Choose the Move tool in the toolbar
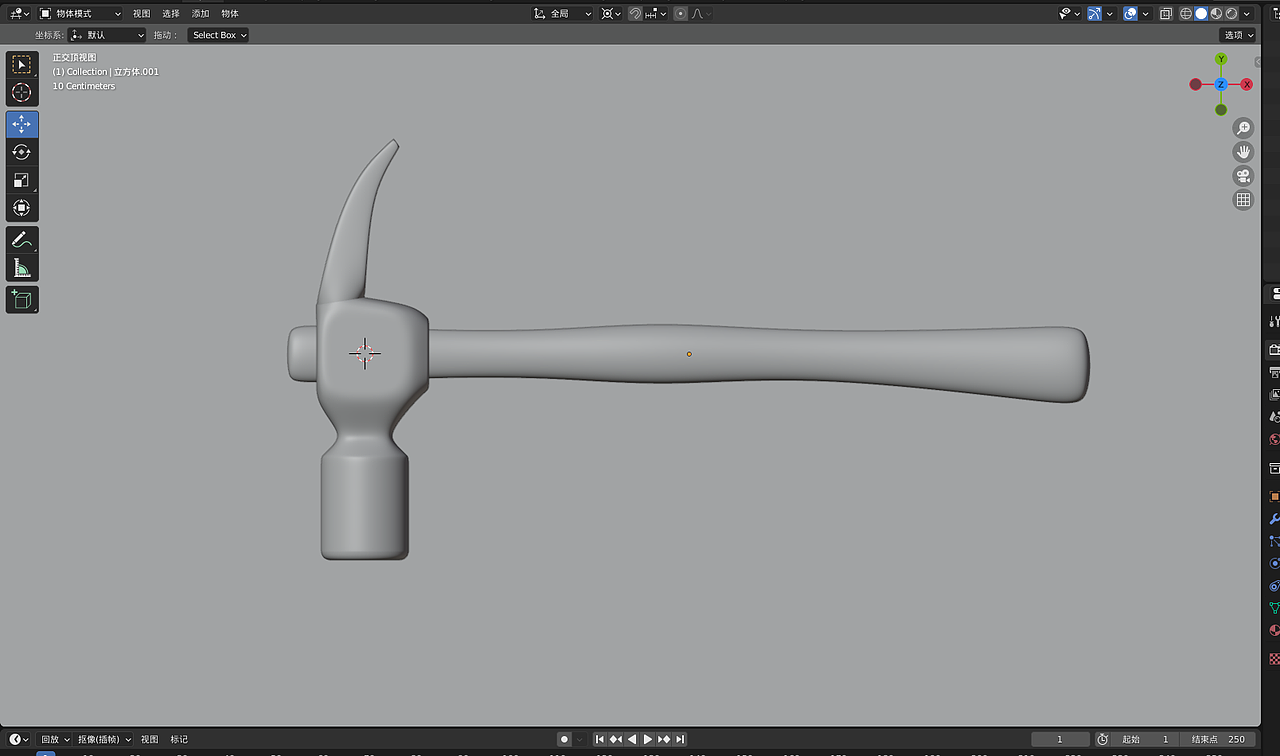The width and height of the screenshot is (1280, 756). pyautogui.click(x=22, y=124)
